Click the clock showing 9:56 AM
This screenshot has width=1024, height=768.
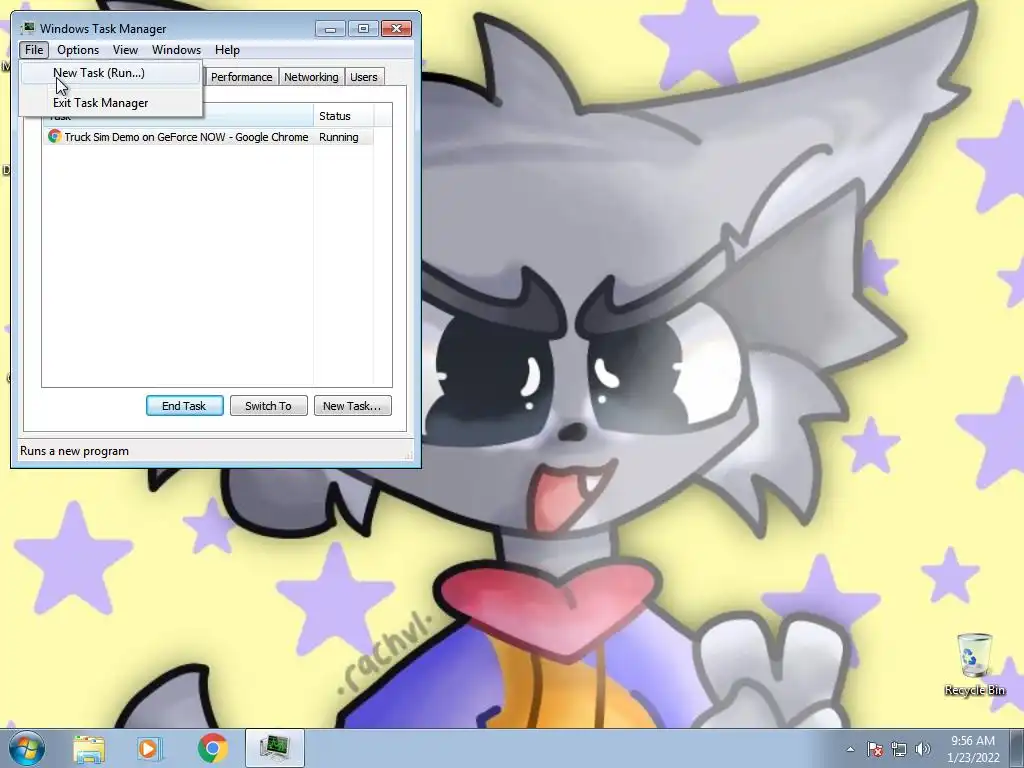click(973, 749)
